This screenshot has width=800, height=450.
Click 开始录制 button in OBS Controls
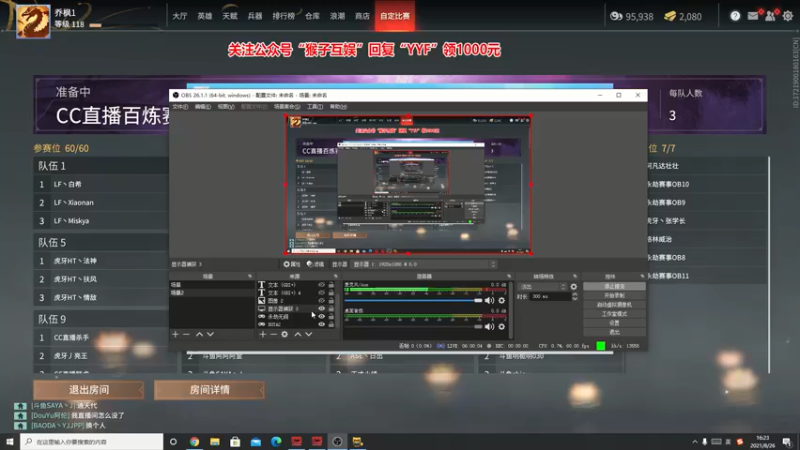tap(614, 295)
